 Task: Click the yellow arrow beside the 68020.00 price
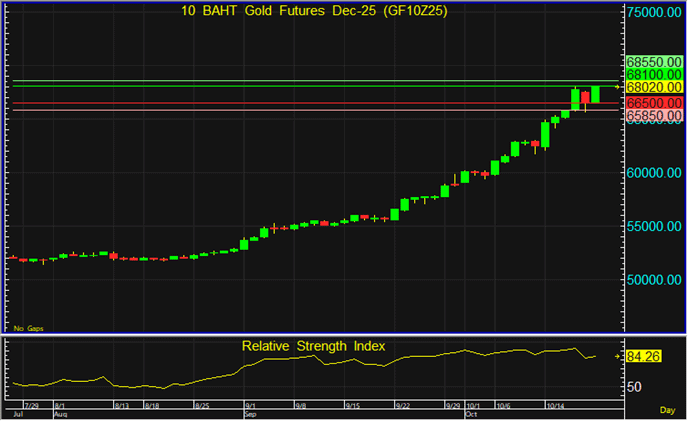(617, 88)
